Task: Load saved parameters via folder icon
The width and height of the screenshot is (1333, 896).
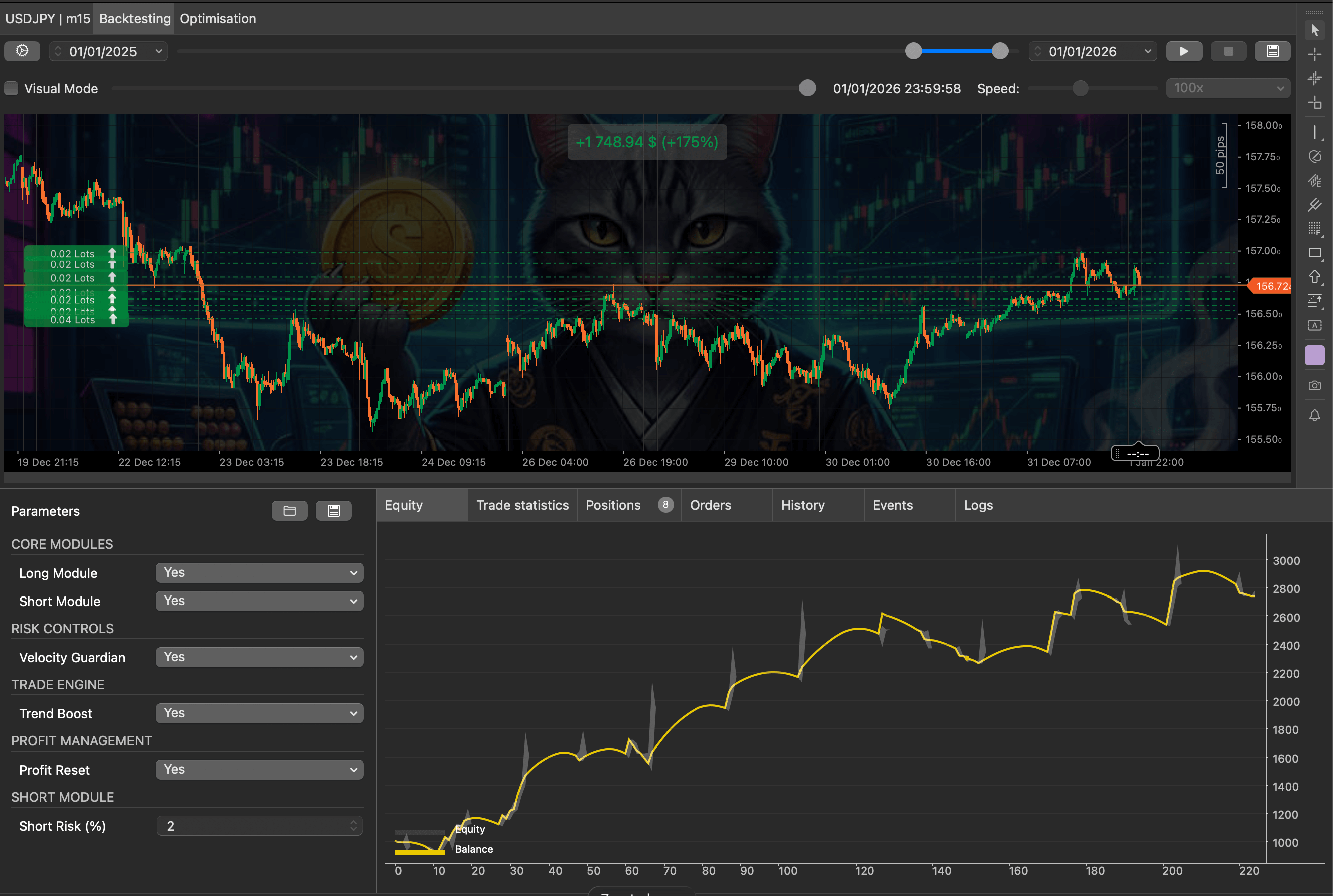Action: [289, 510]
